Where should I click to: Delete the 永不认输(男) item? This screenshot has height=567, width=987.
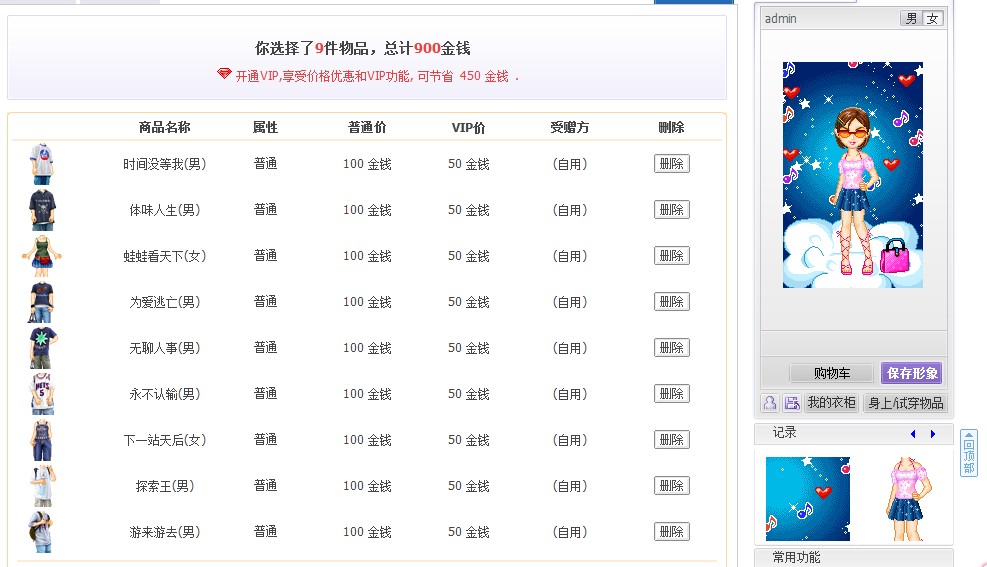click(x=672, y=393)
